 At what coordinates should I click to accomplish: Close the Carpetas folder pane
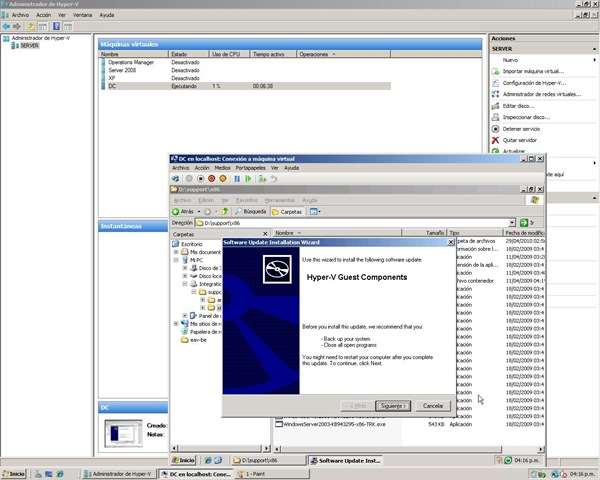click(x=265, y=233)
